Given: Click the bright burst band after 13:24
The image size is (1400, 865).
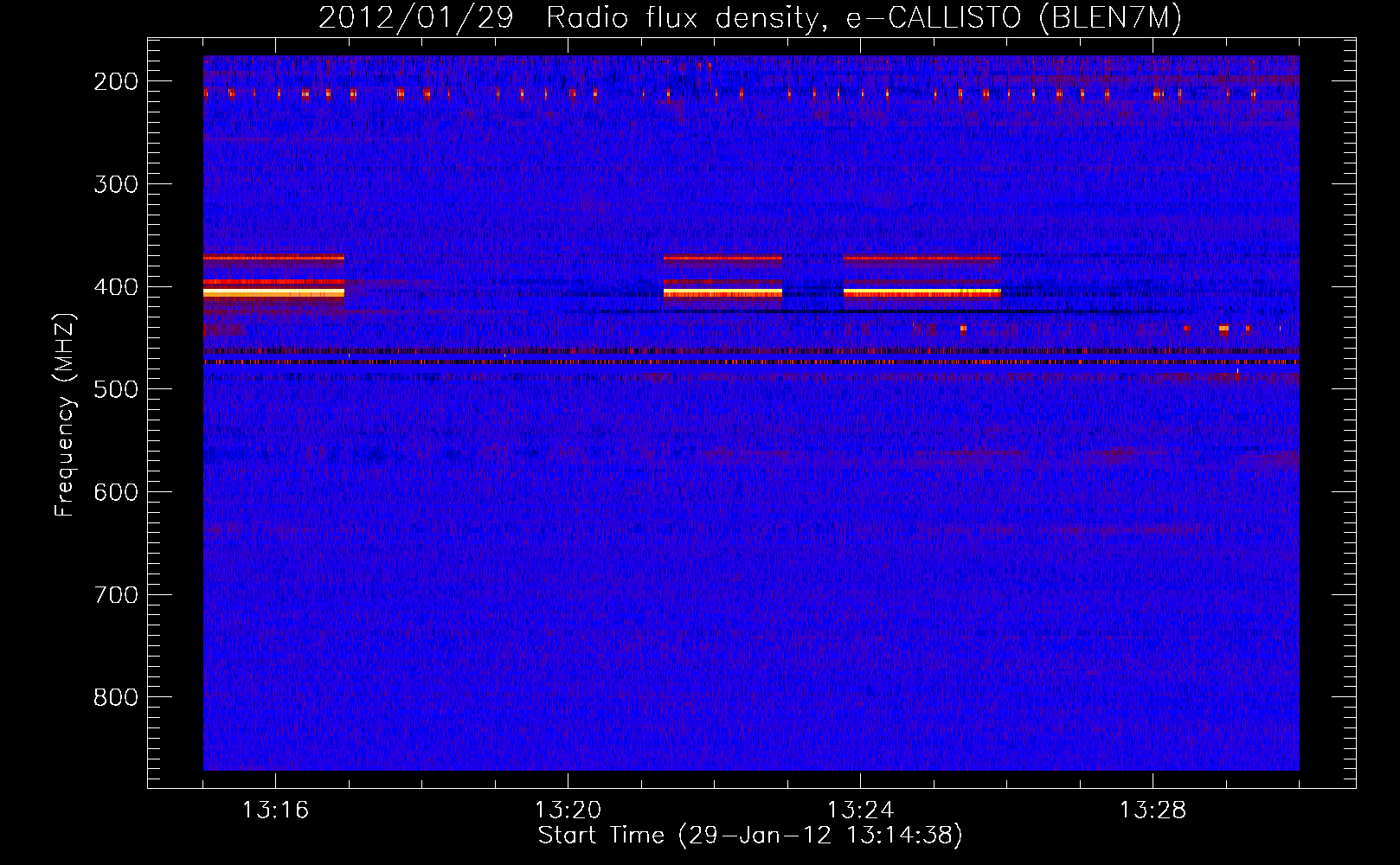Looking at the screenshot, I should coord(922,293).
